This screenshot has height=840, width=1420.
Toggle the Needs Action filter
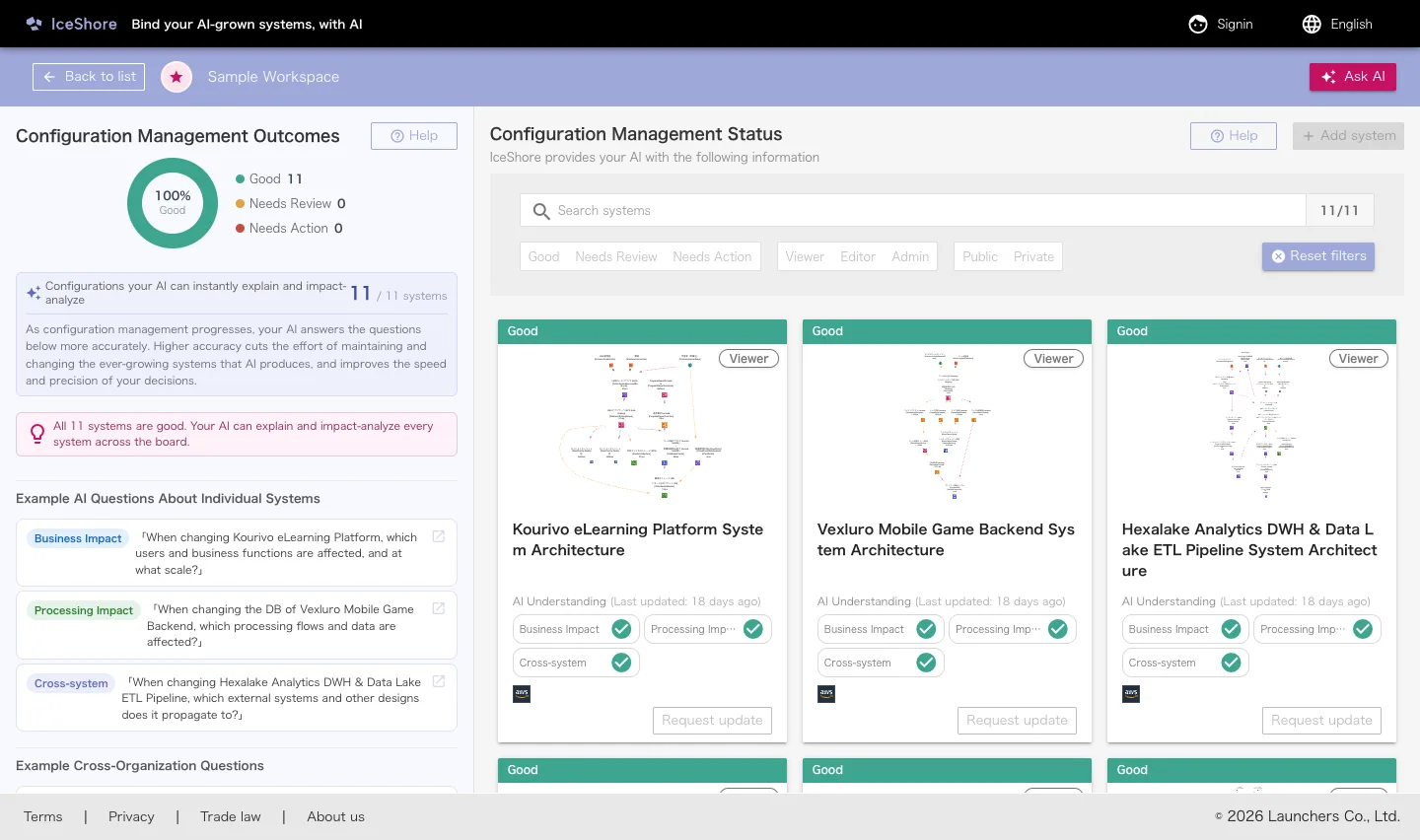coord(712,256)
